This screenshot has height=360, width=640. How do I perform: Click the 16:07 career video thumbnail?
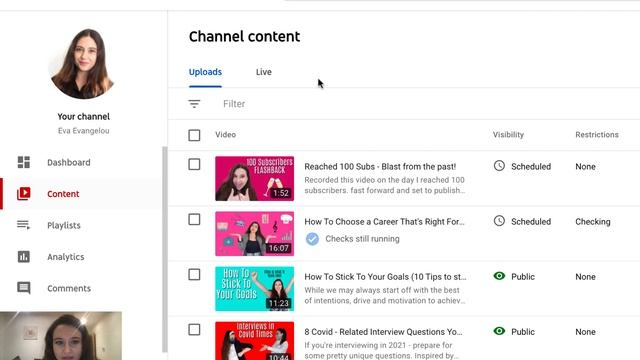[255, 233]
